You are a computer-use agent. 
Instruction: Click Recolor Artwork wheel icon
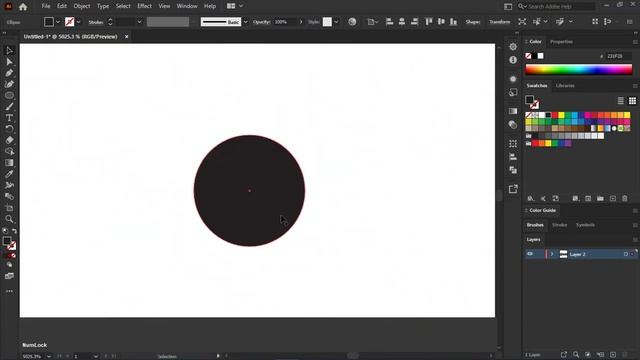[352, 22]
